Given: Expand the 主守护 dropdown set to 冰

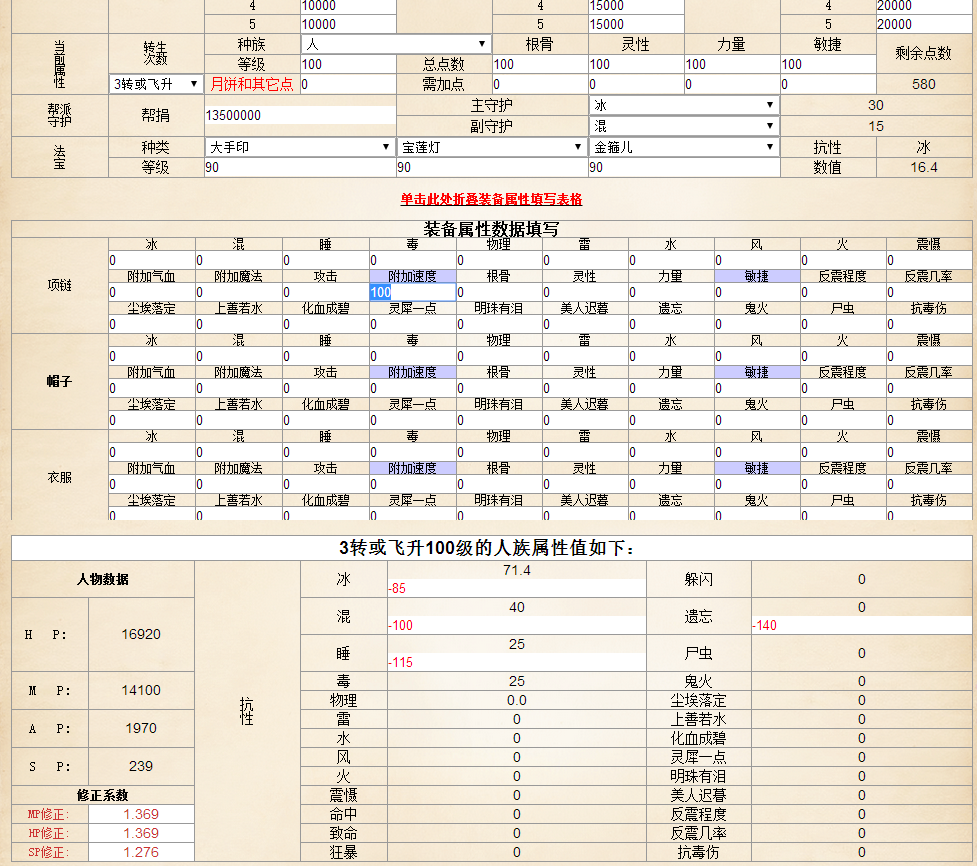Looking at the screenshot, I should (684, 105).
